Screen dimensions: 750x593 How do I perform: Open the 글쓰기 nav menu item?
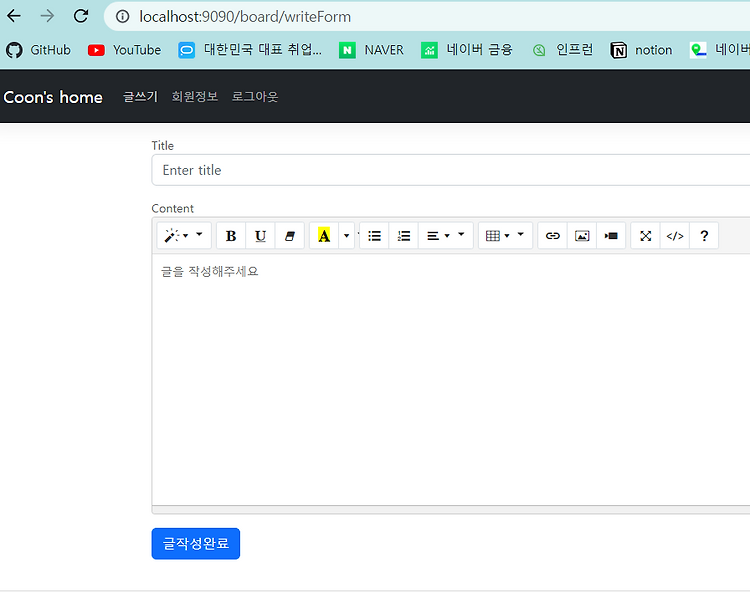[x=140, y=97]
